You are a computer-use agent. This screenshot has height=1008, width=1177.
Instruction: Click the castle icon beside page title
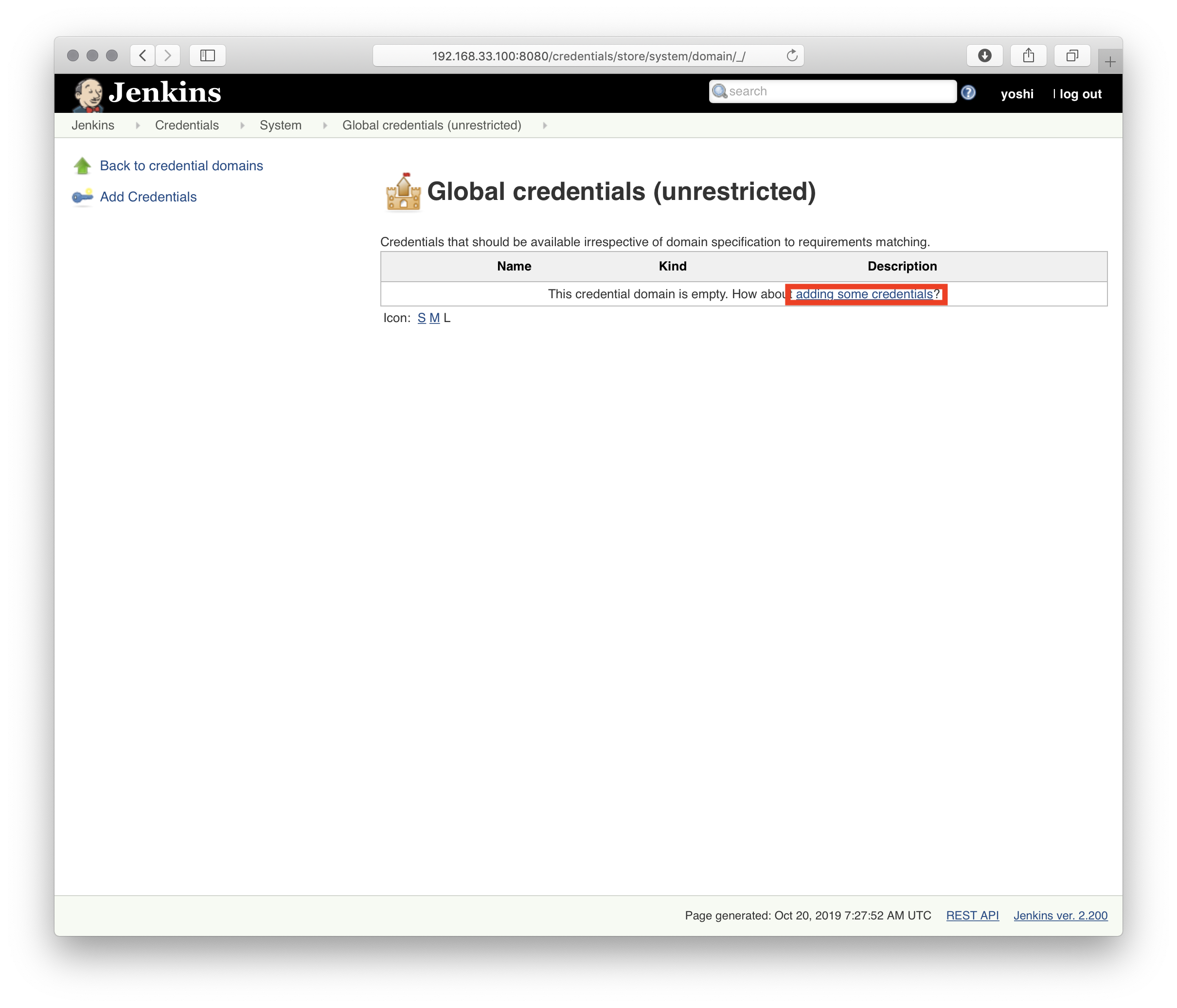click(x=403, y=192)
